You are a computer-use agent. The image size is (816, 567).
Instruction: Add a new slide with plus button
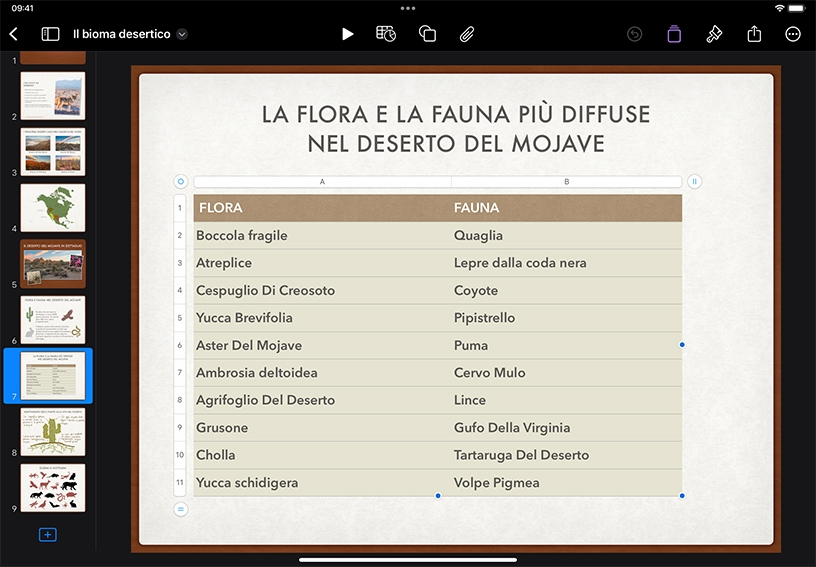click(x=47, y=534)
